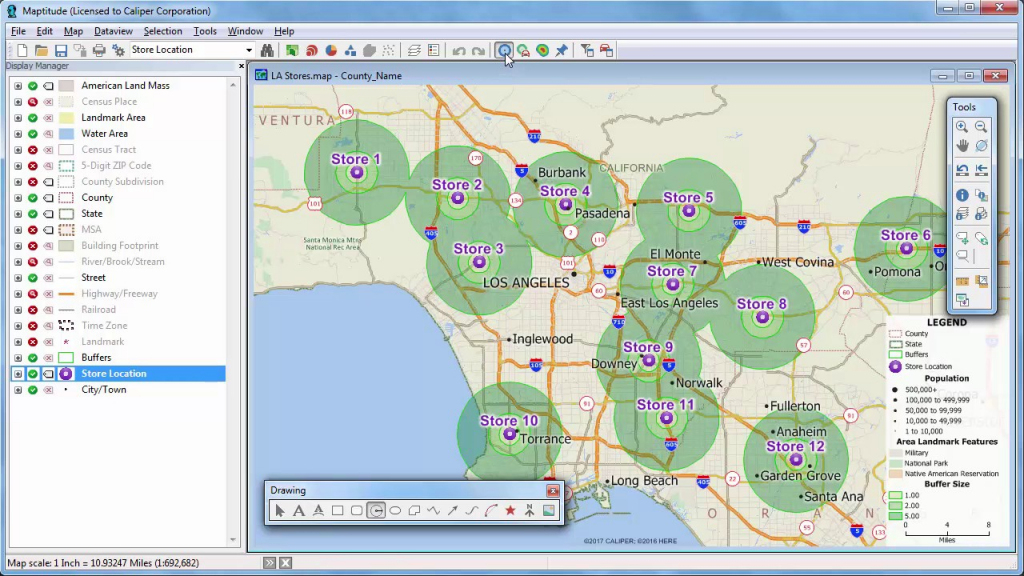Click the Find binoculars icon in the toolbar
Image resolution: width=1024 pixels, height=576 pixels.
pyautogui.click(x=267, y=50)
